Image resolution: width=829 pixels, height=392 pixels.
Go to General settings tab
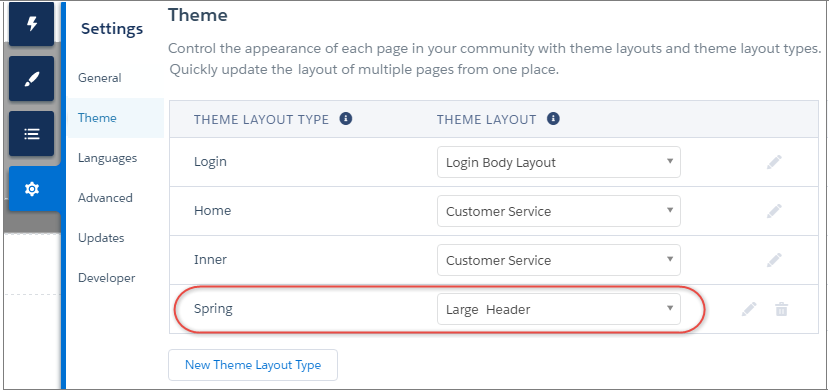click(99, 78)
